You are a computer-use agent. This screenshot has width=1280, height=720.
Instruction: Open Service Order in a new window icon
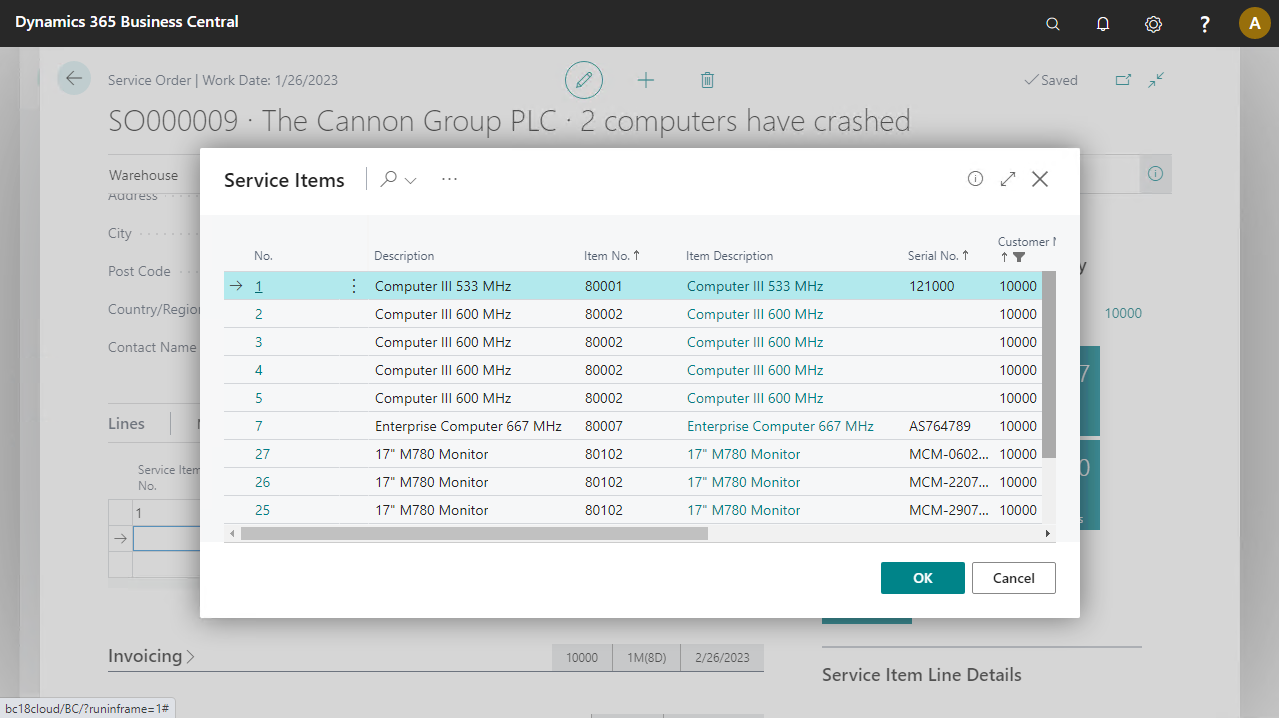coord(1123,80)
